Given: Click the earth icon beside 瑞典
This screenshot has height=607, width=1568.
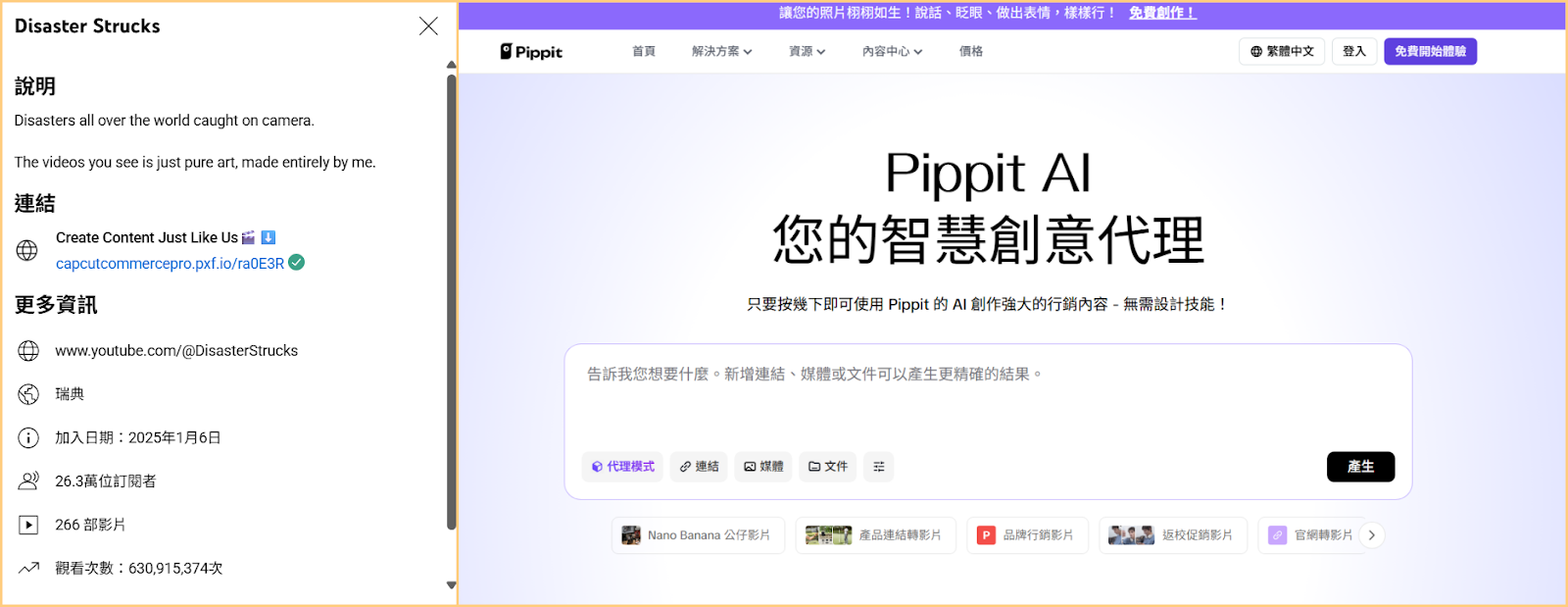Looking at the screenshot, I should [28, 394].
